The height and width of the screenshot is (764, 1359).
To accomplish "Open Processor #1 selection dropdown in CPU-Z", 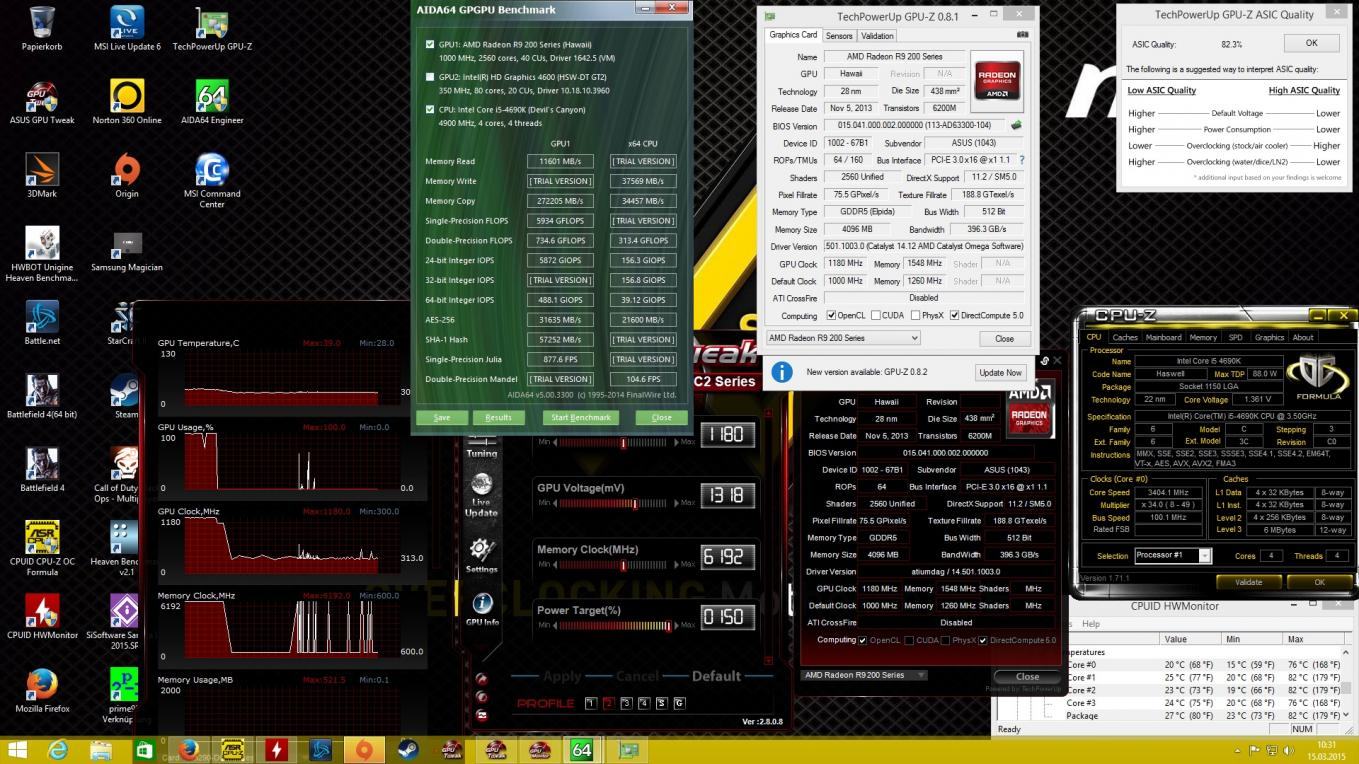I will click(1170, 556).
